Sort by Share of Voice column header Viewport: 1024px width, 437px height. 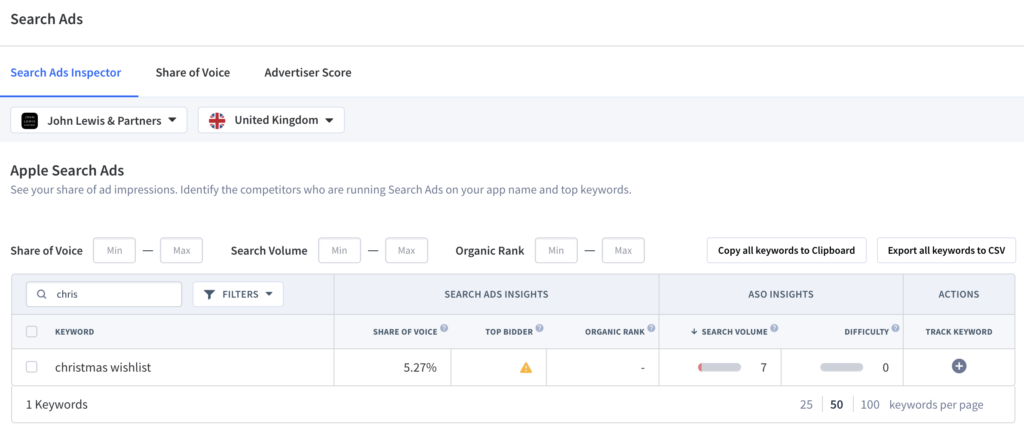405,332
